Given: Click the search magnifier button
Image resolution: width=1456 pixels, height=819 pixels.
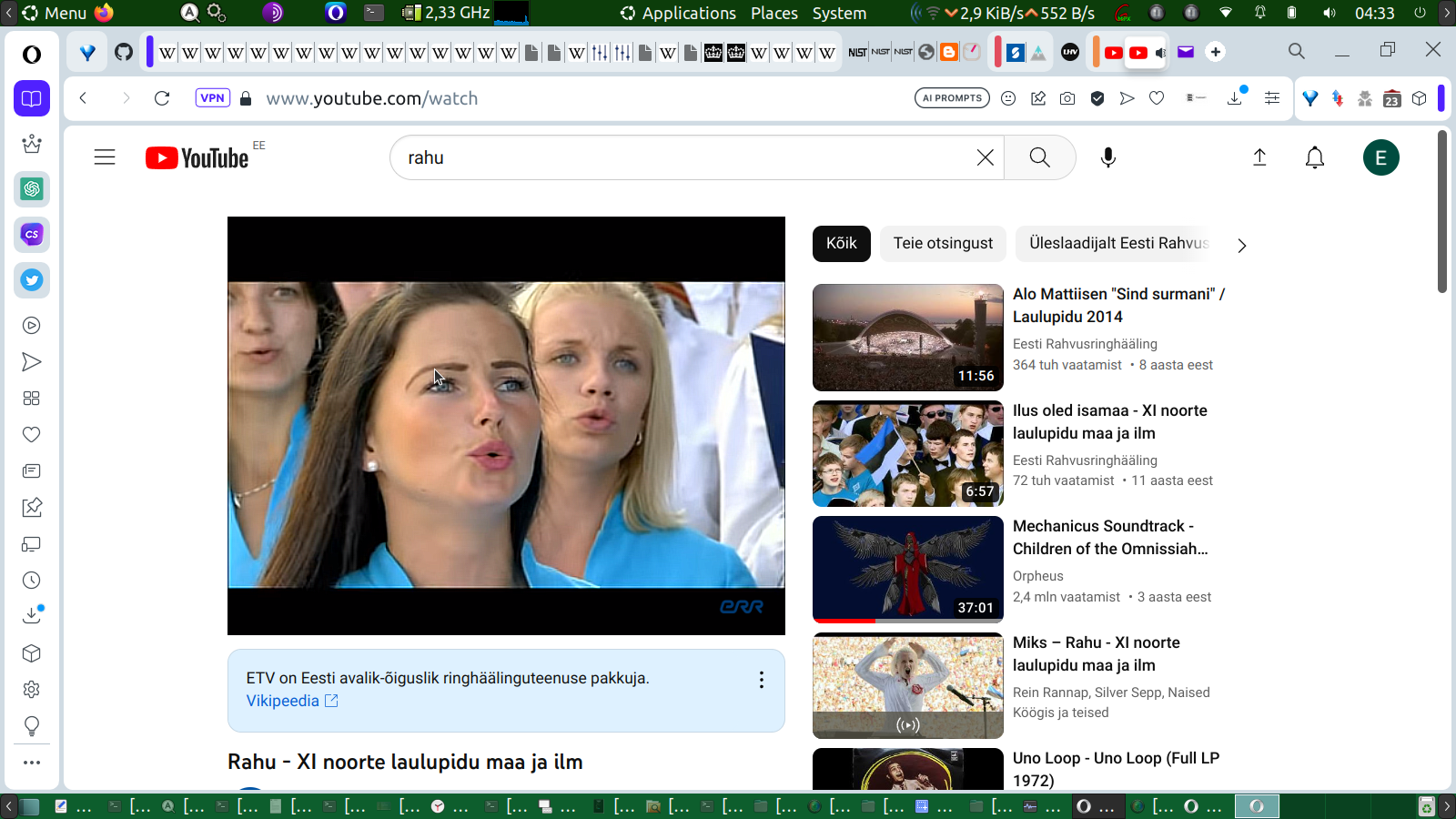Looking at the screenshot, I should [x=1039, y=157].
